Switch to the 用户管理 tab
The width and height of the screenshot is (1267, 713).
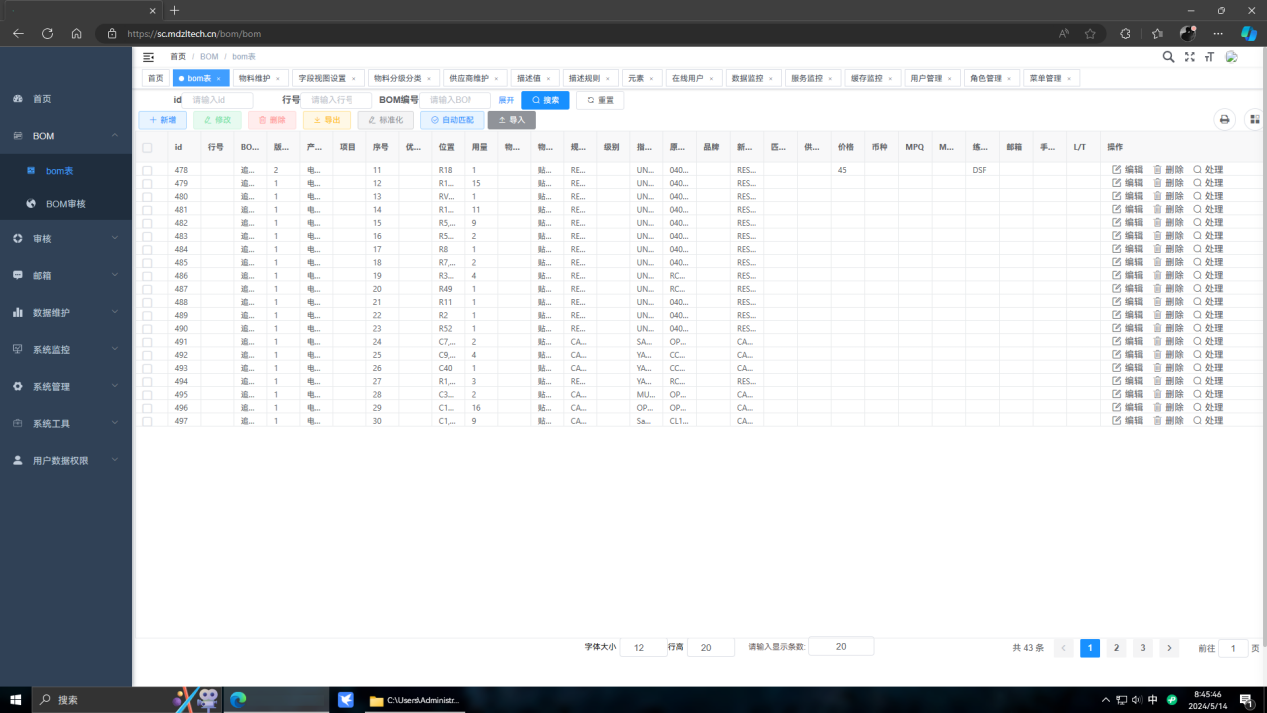(x=932, y=78)
